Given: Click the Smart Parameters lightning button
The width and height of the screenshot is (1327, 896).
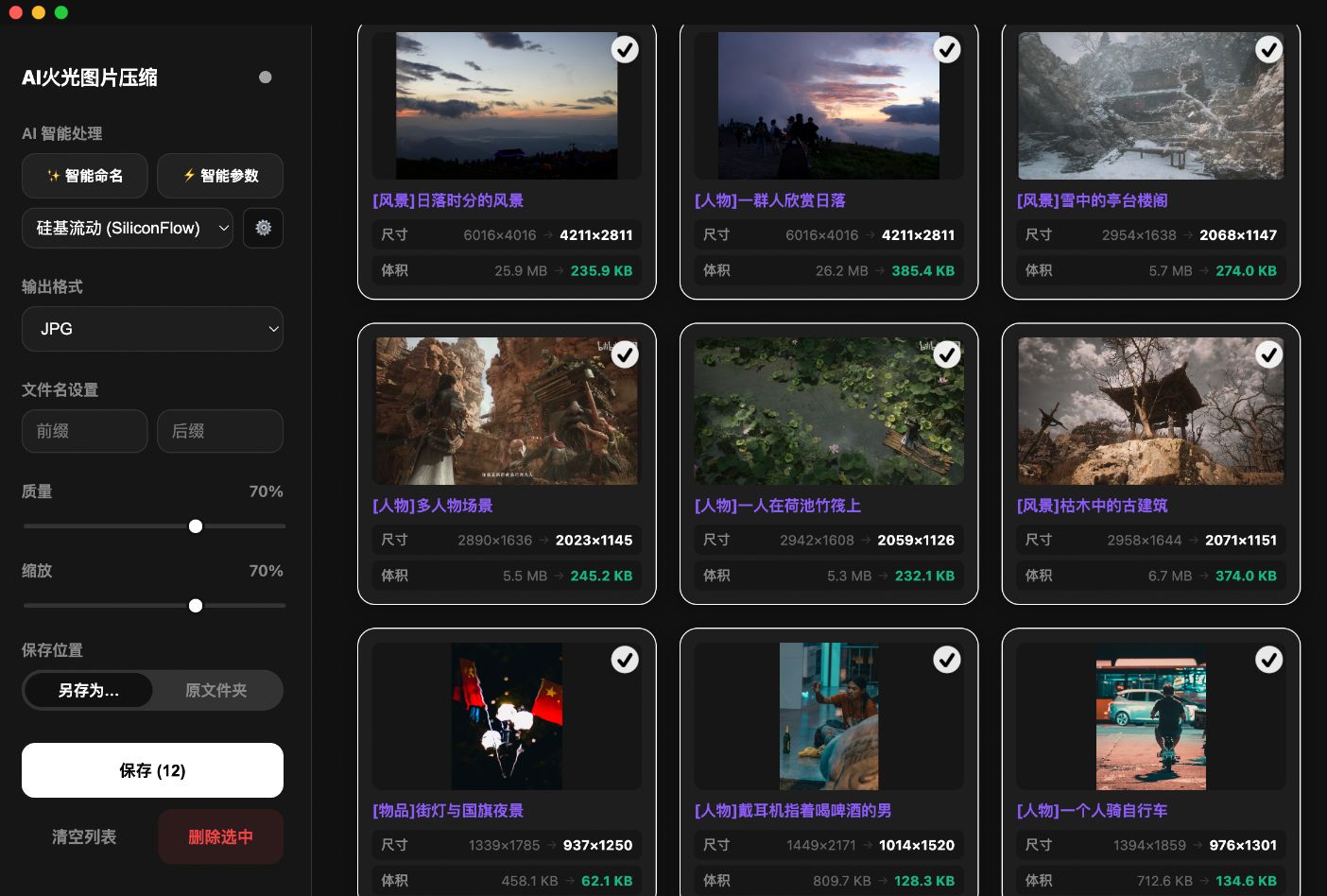Looking at the screenshot, I should 220,176.
